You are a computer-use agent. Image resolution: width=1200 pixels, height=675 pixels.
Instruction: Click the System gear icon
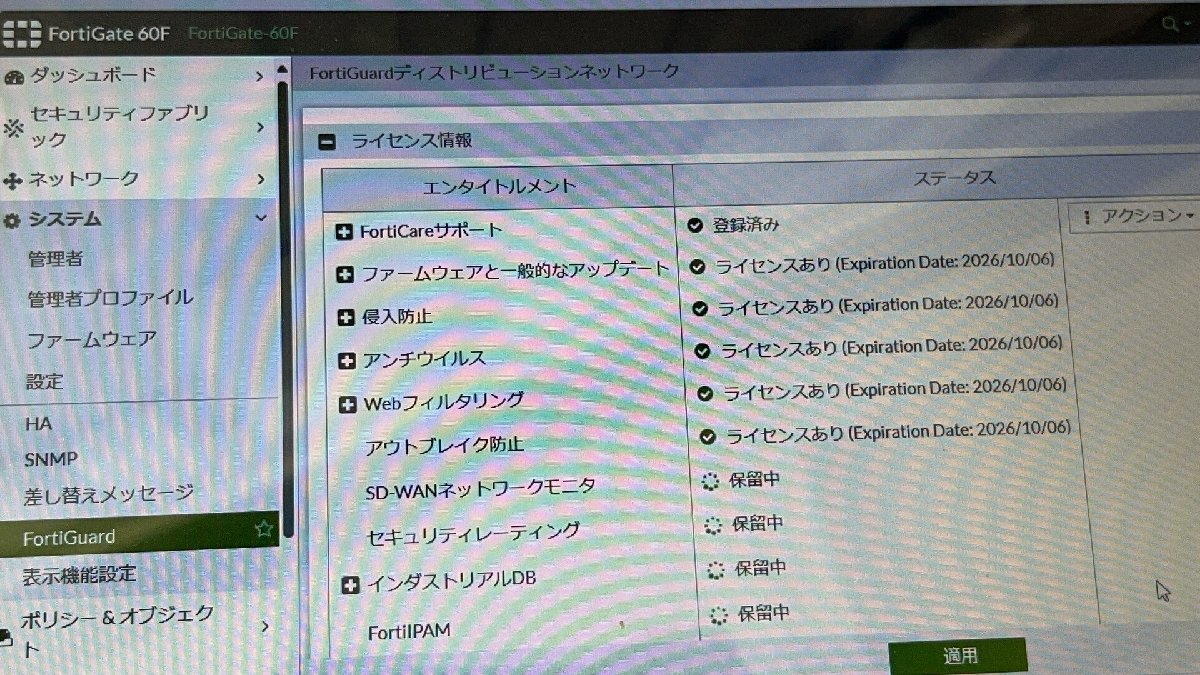(x=12, y=221)
